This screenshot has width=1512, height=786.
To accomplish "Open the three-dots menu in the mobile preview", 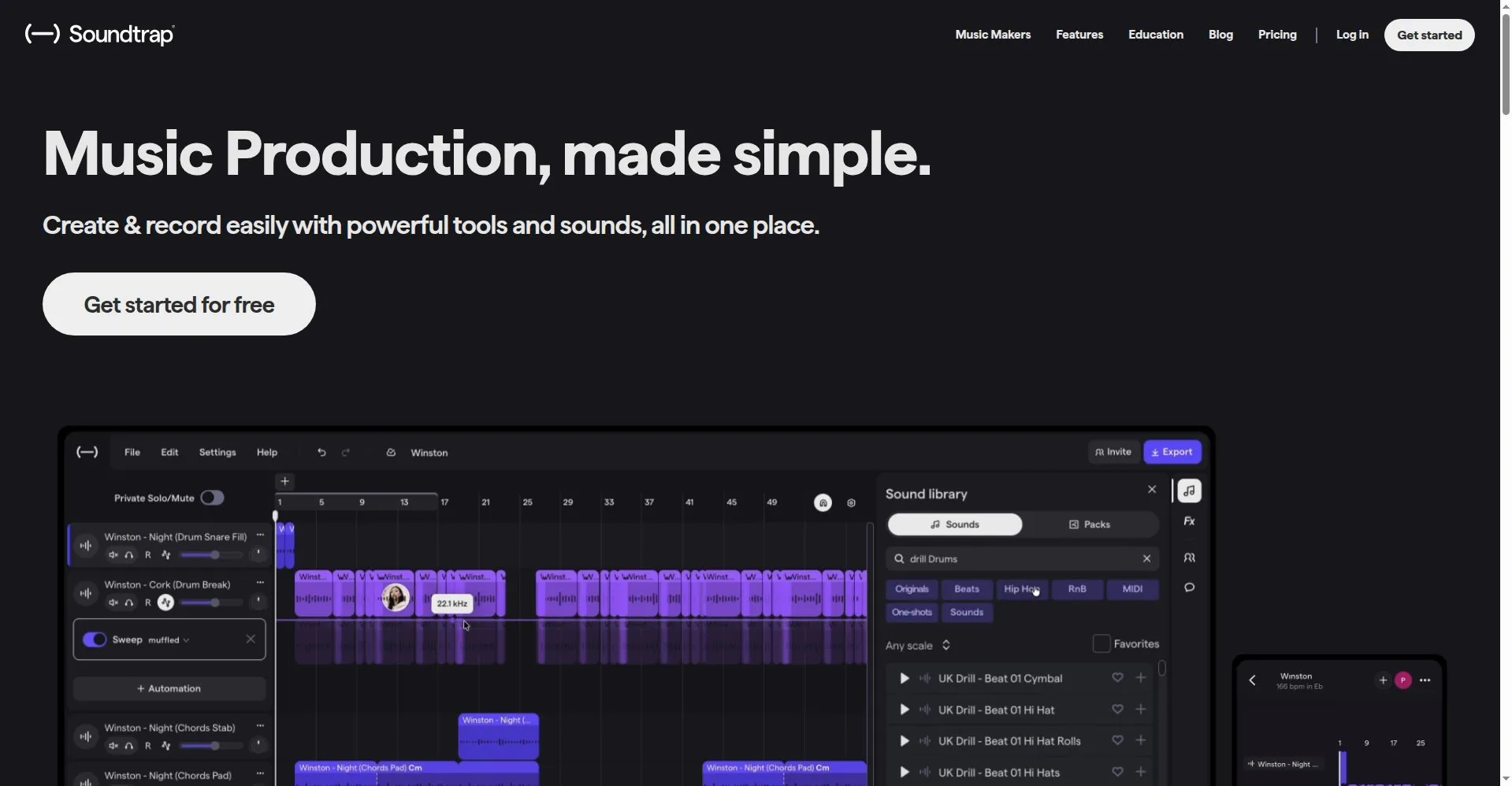I will [x=1425, y=680].
